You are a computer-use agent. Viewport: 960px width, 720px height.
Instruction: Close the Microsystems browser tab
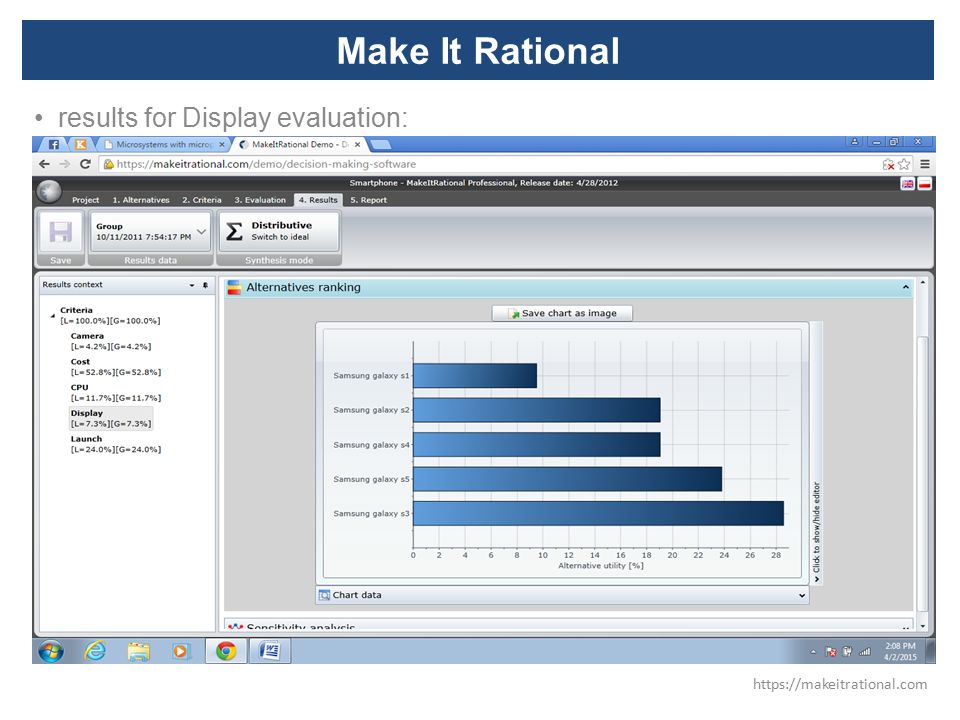click(x=222, y=144)
